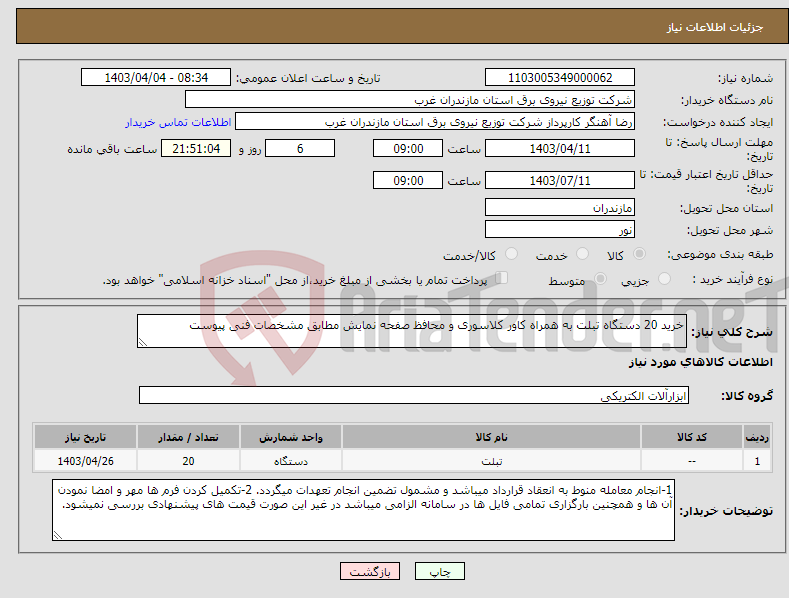Click the توضیحات خریدار notes textarea
The height and width of the screenshot is (598, 789).
(363, 510)
